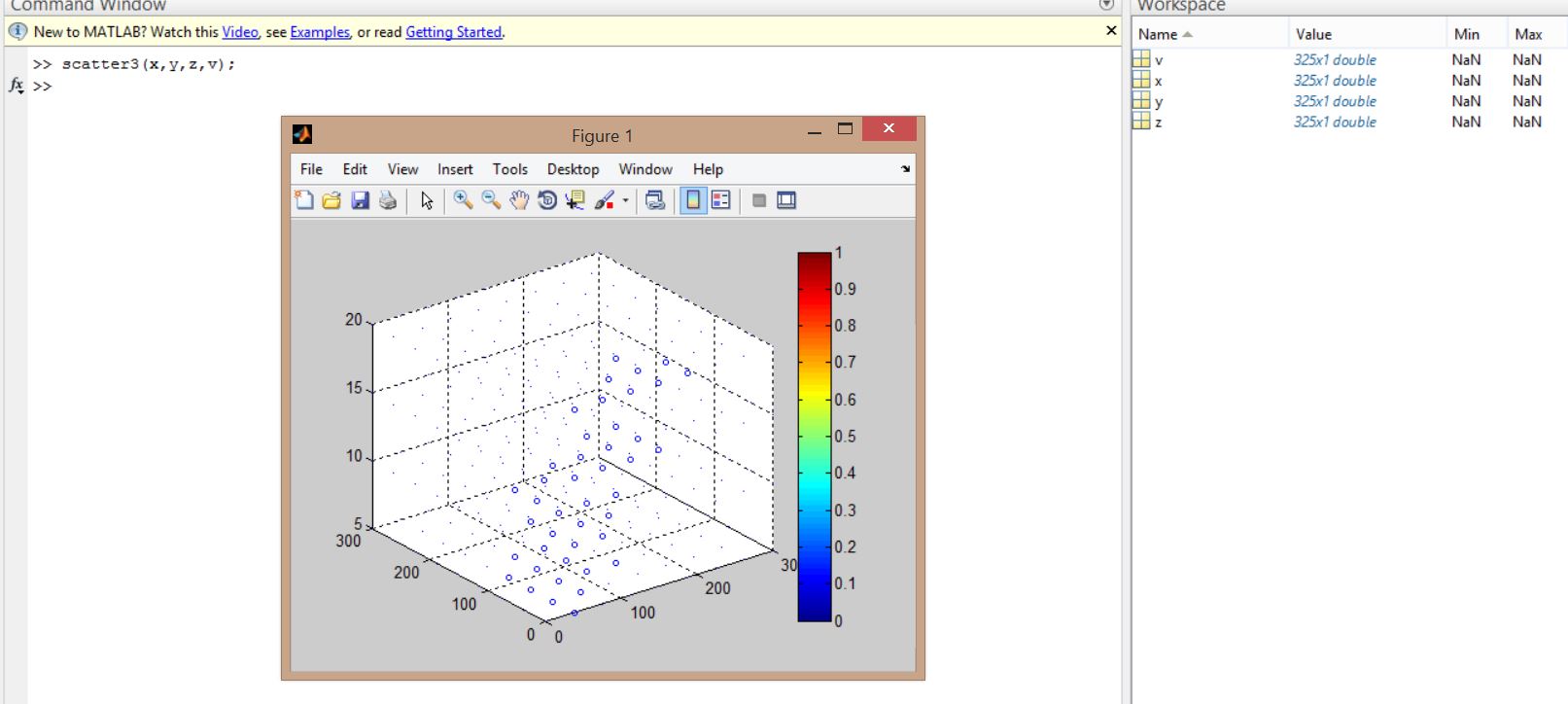Image resolution: width=1568 pixels, height=704 pixels.
Task: Click the New Figure icon
Action: pyautogui.click(x=304, y=200)
